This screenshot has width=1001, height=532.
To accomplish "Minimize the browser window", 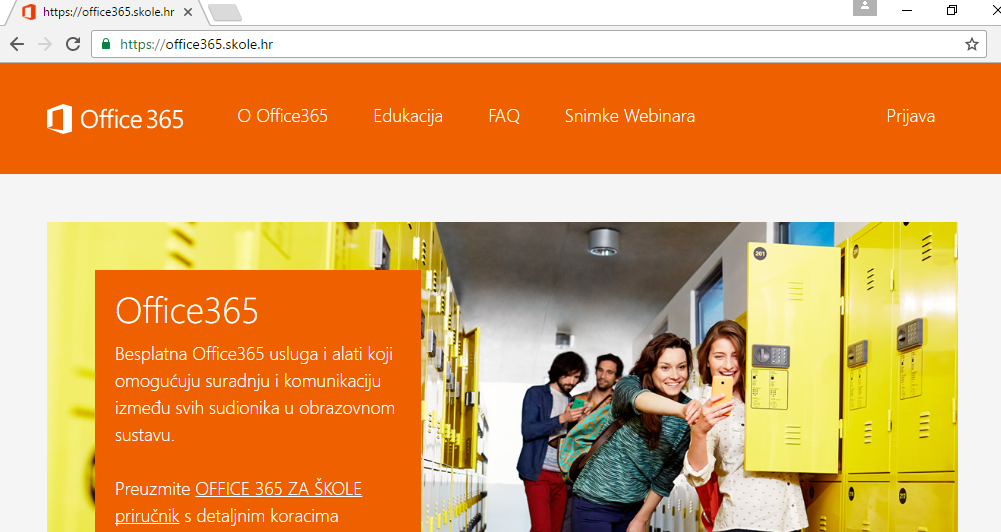I will click(907, 10).
